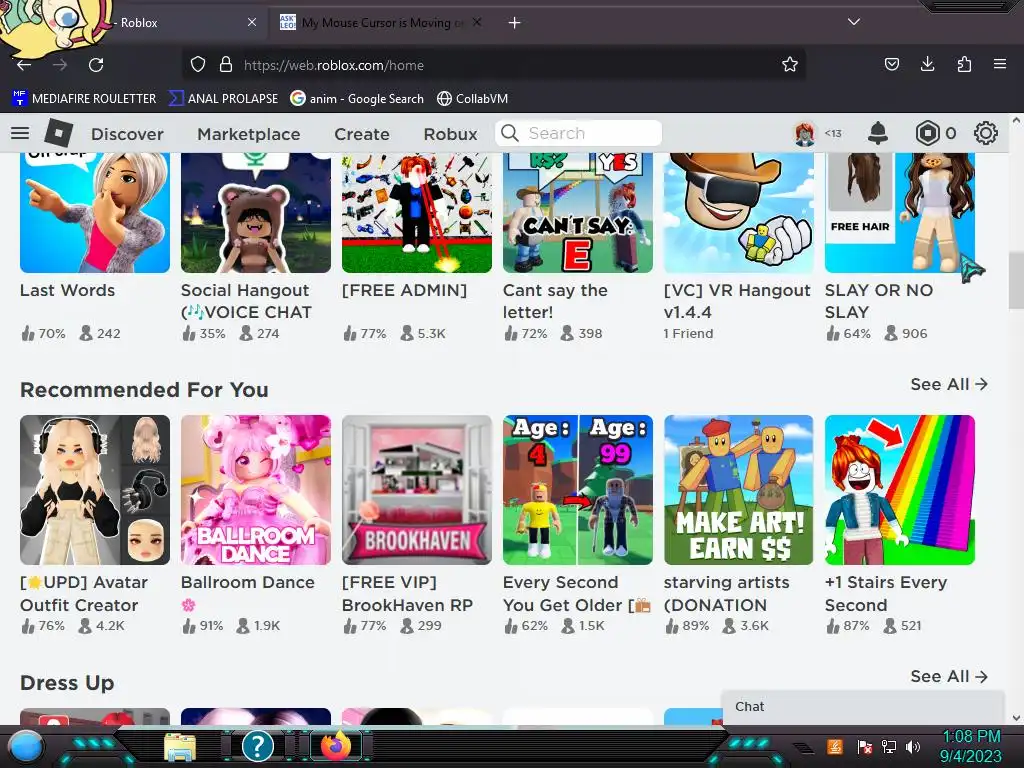This screenshot has height=768, width=1024.
Task: Open the user avatar profile picture
Action: coord(805,133)
